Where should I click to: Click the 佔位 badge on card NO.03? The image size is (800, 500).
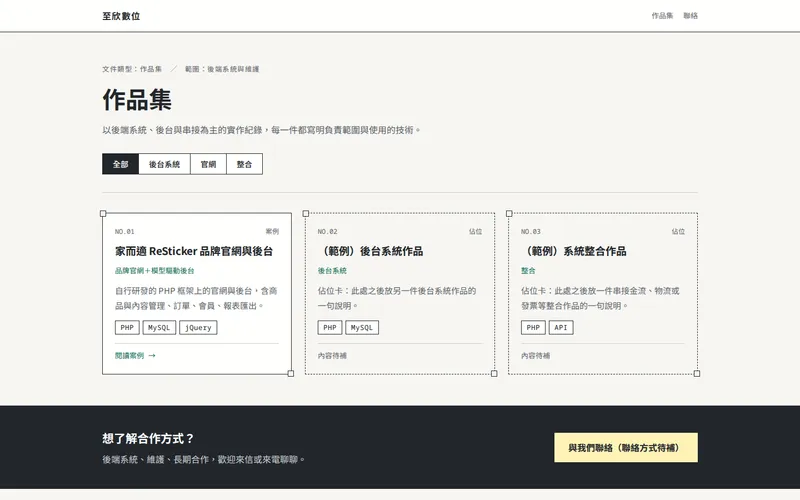[678, 232]
